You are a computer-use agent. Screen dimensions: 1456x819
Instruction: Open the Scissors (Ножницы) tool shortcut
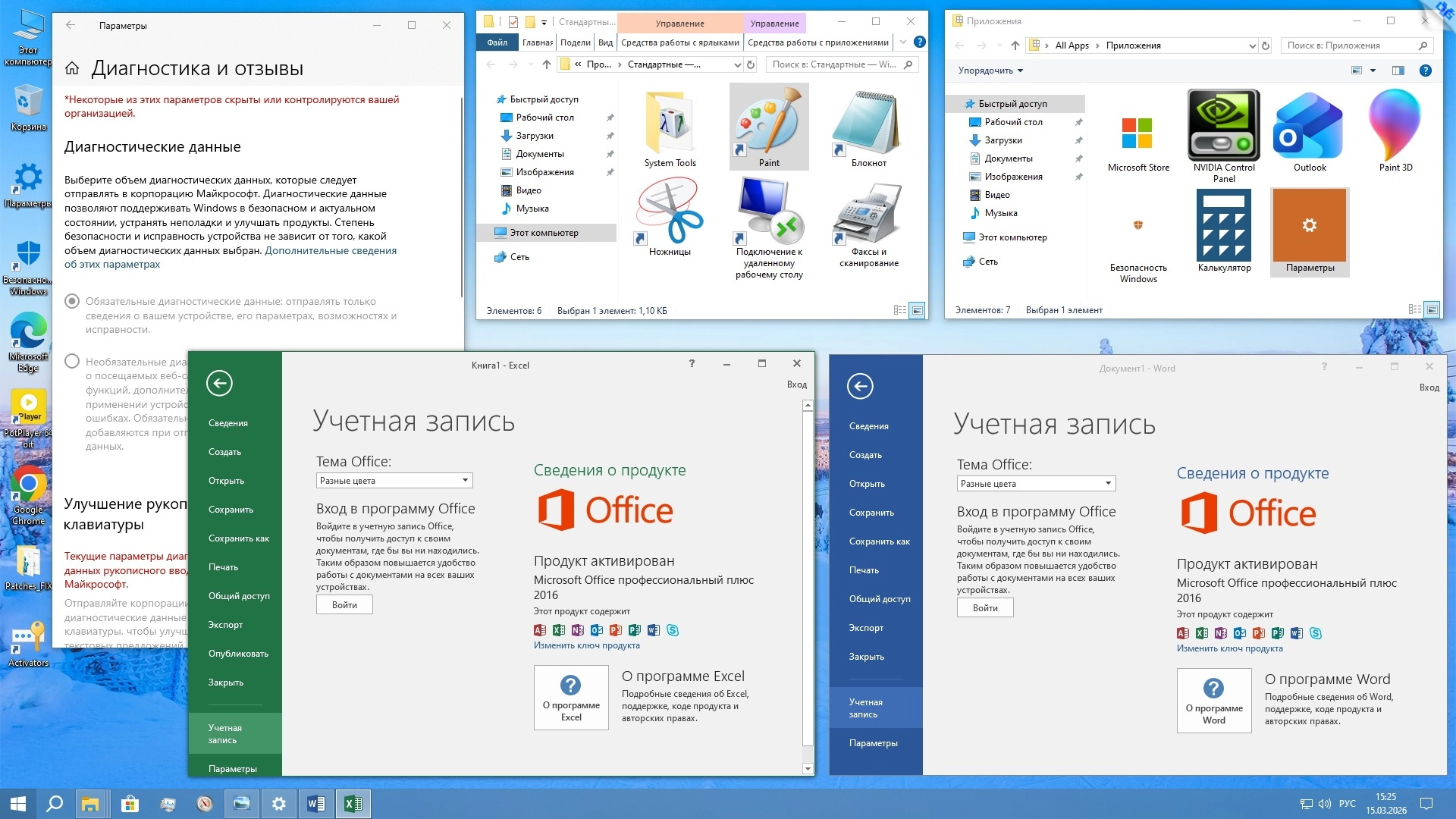click(x=670, y=212)
